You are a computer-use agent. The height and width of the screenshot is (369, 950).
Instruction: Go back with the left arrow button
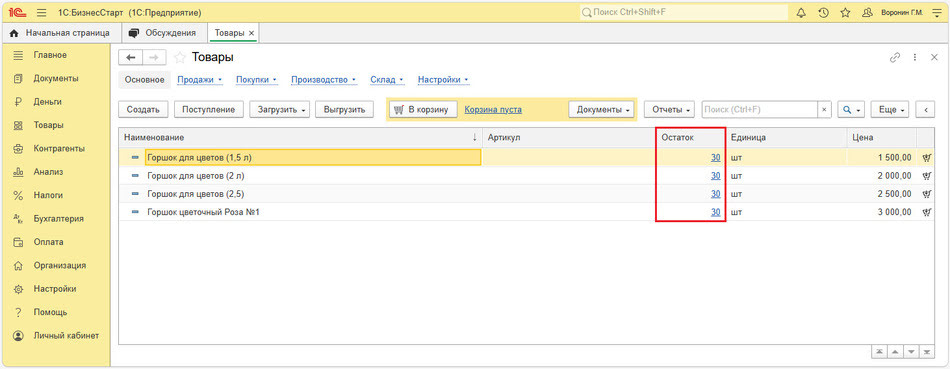[130, 58]
